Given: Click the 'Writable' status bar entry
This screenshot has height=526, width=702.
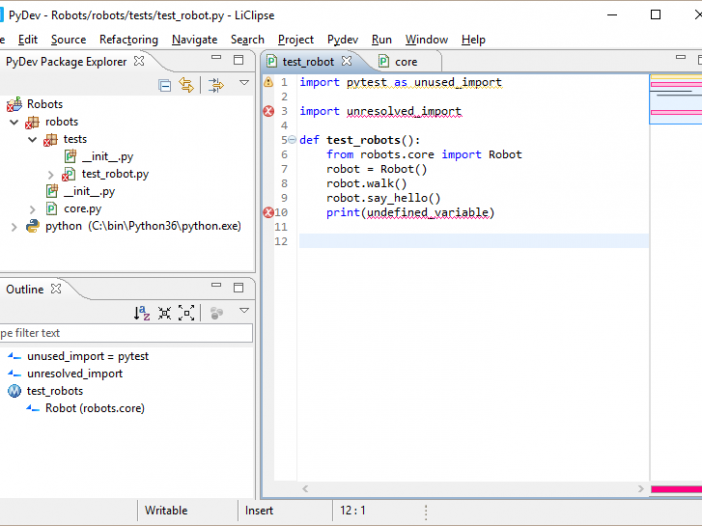Looking at the screenshot, I should 166,510.
